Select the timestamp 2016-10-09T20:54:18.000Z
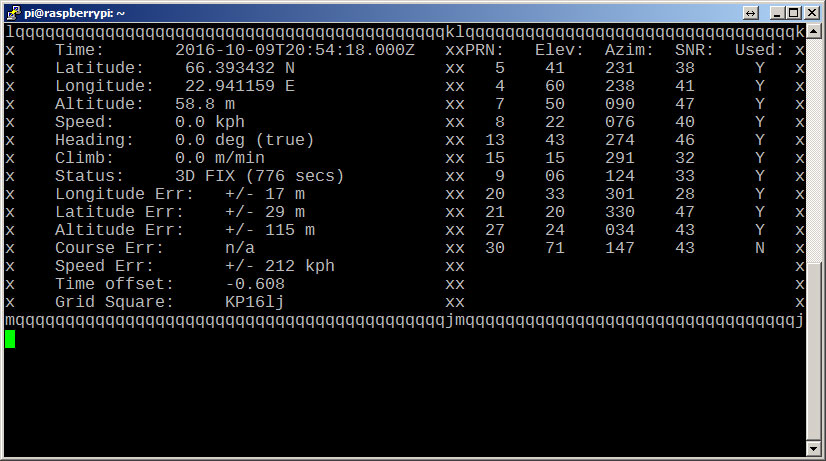 (x=294, y=51)
